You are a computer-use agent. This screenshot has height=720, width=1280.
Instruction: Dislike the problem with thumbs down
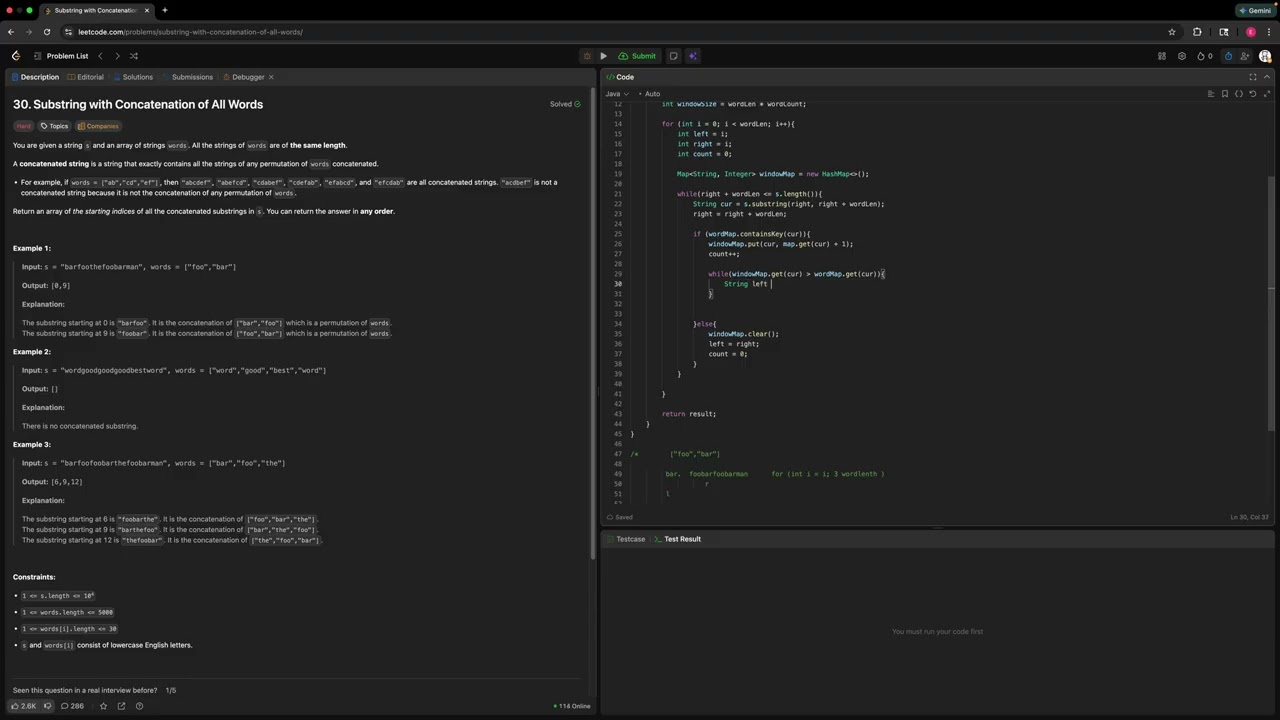47,706
